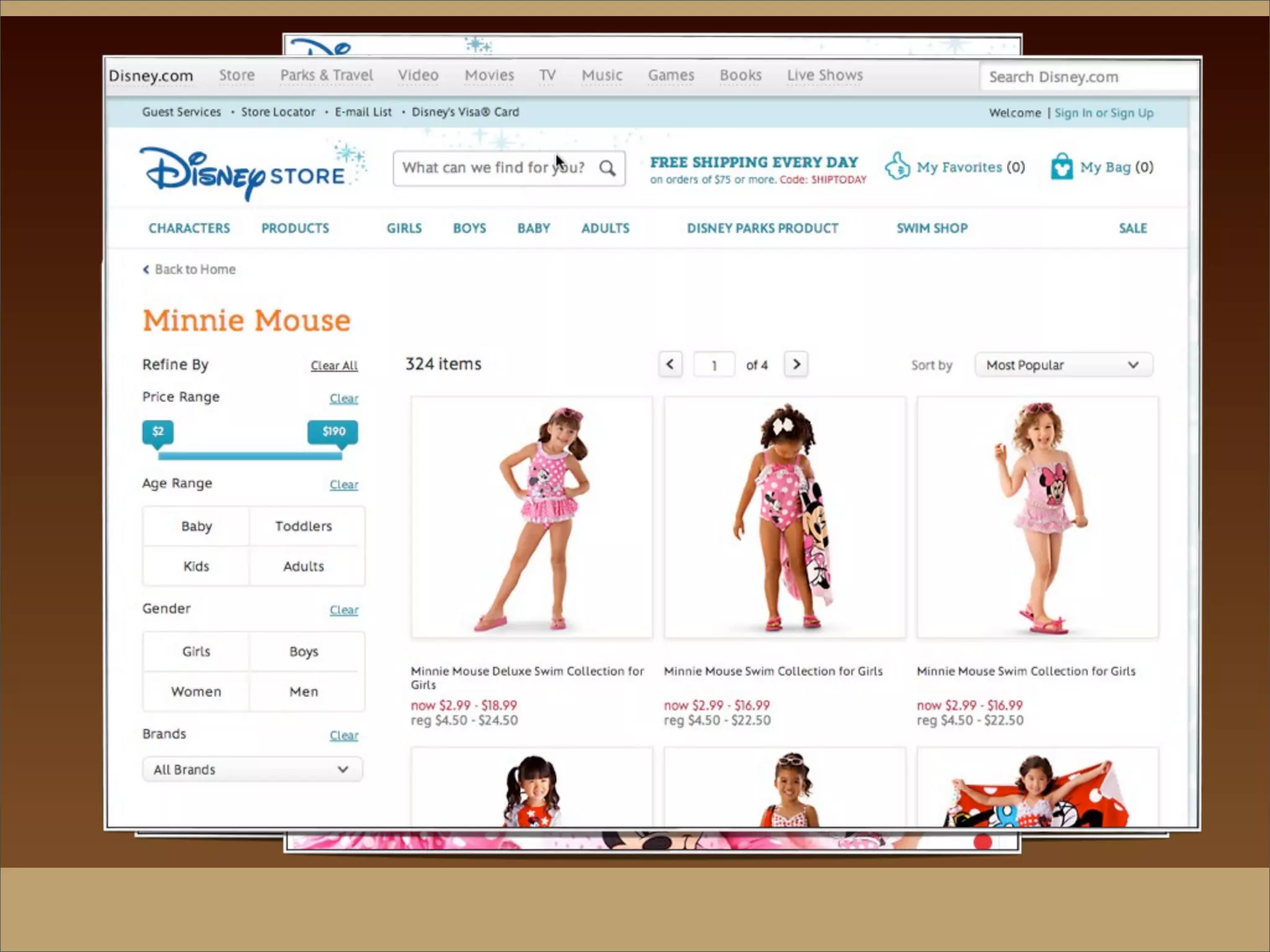This screenshot has width=1270, height=952.
Task: Click the $190 maximum price handle
Action: click(x=333, y=432)
